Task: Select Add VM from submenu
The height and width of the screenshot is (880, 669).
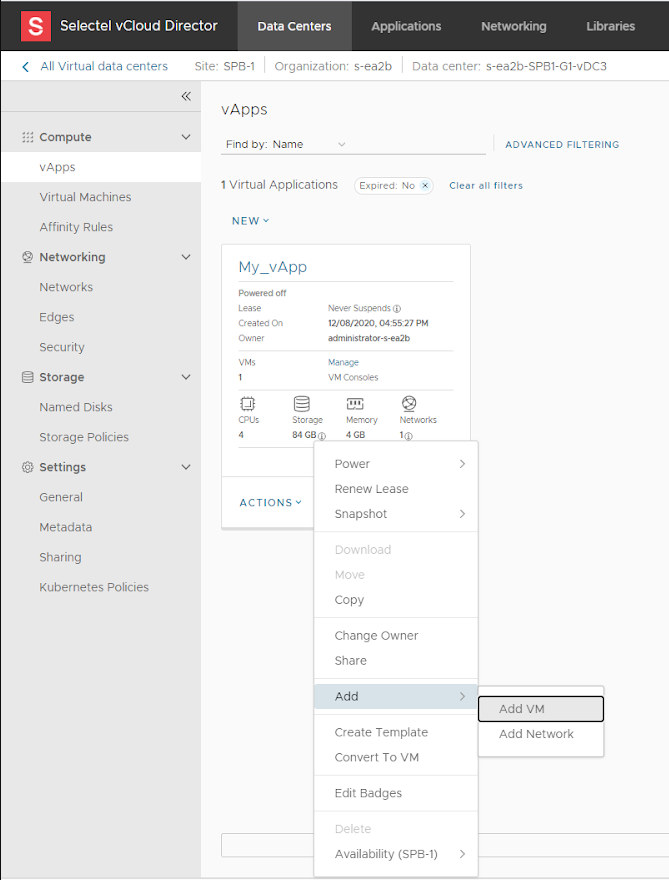Action: (x=541, y=709)
